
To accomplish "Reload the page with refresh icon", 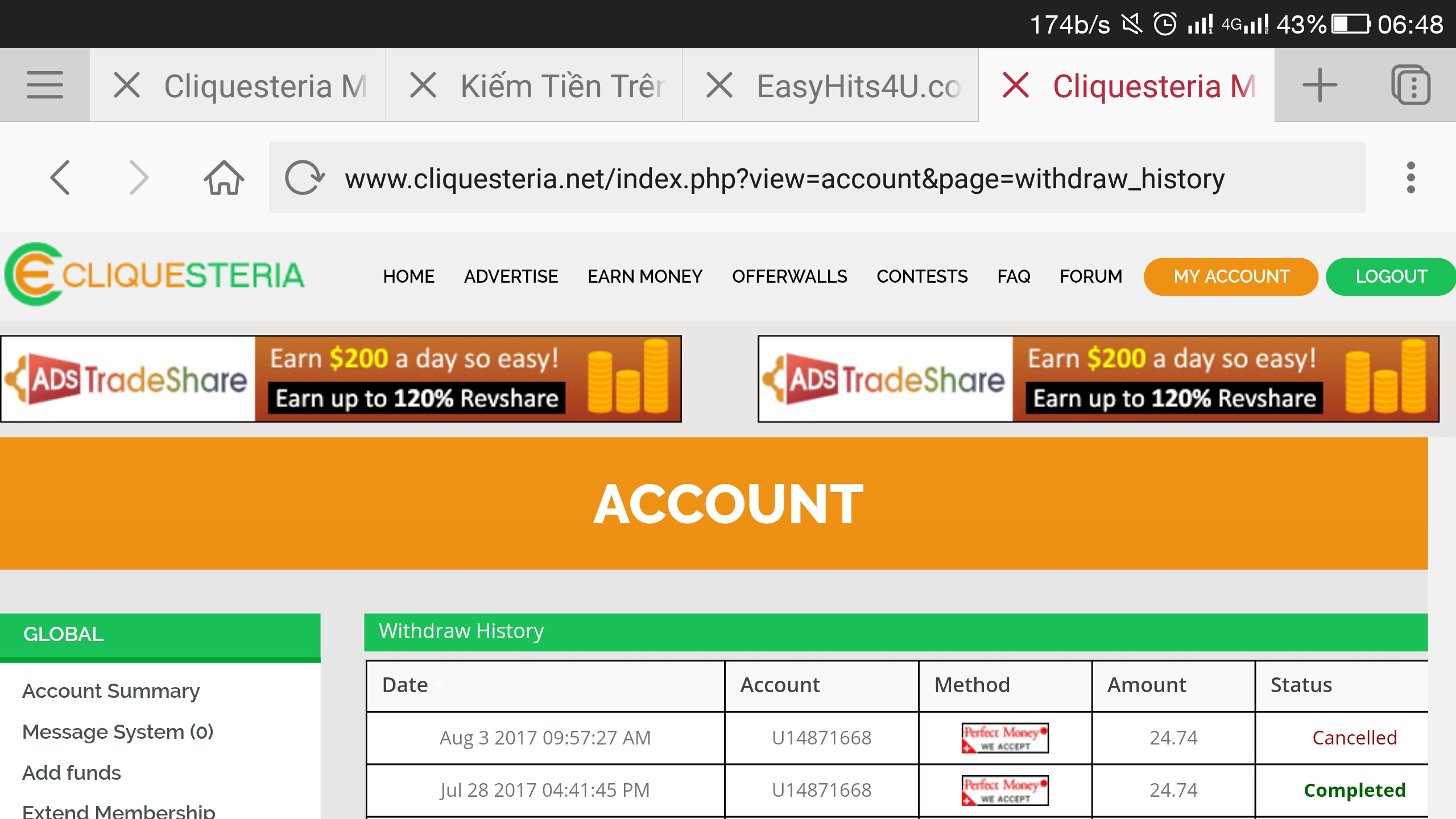I will (304, 178).
